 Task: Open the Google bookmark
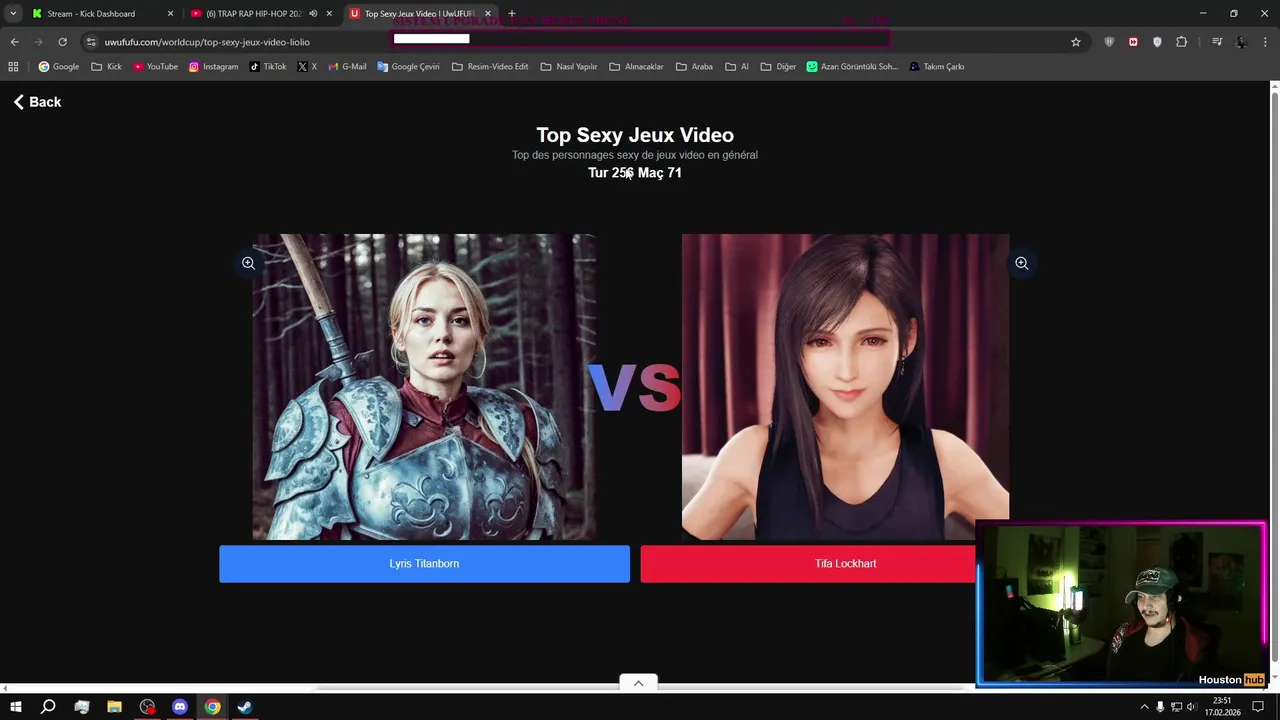(58, 67)
